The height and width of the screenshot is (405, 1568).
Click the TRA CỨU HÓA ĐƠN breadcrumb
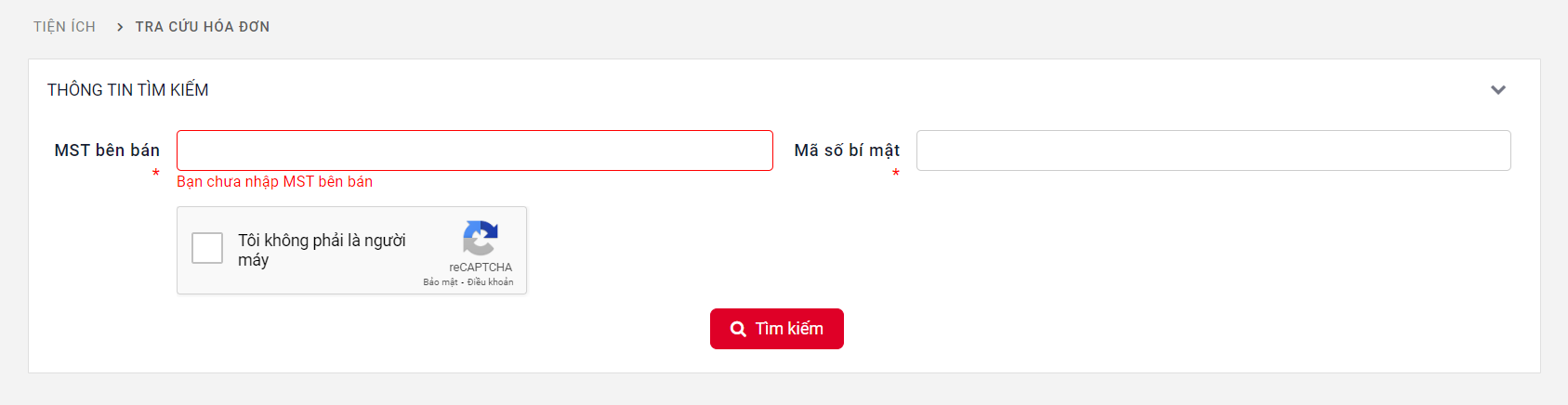pyautogui.click(x=203, y=27)
